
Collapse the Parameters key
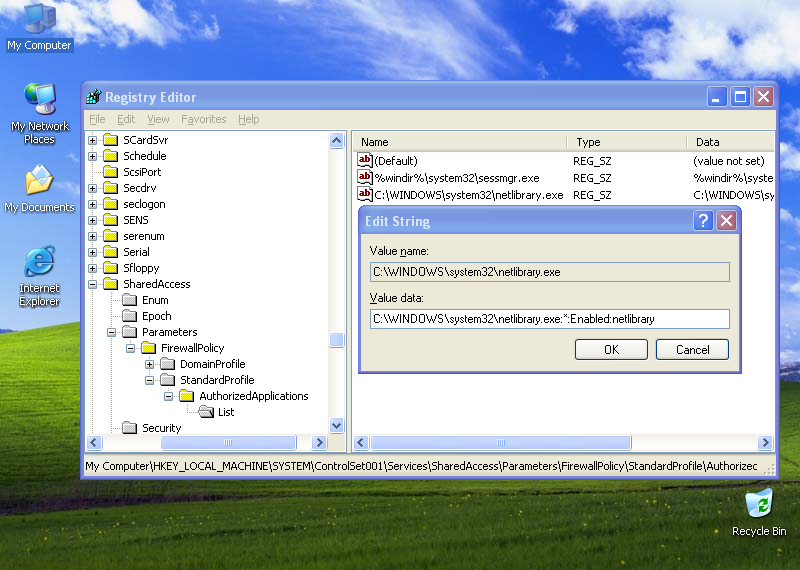click(111, 332)
